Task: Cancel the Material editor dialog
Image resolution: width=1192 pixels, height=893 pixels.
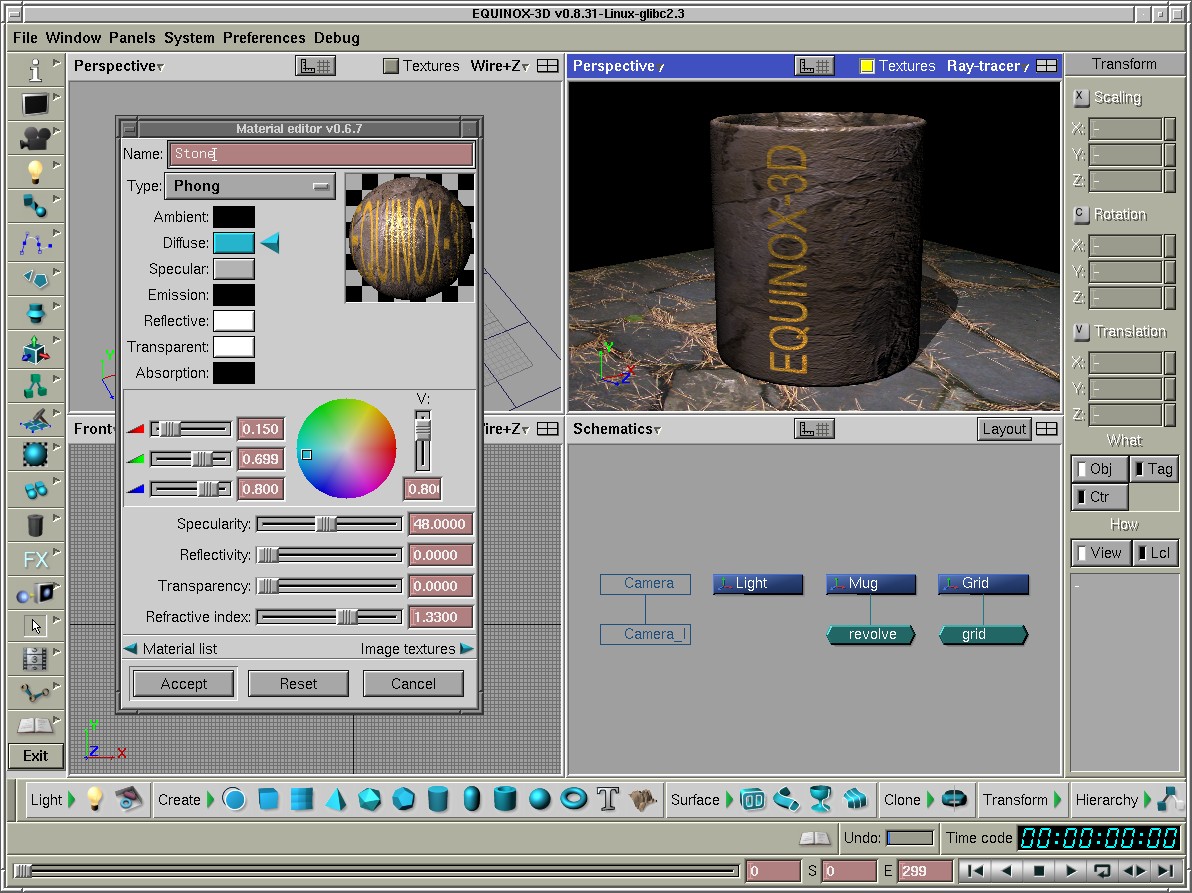Action: pos(413,683)
